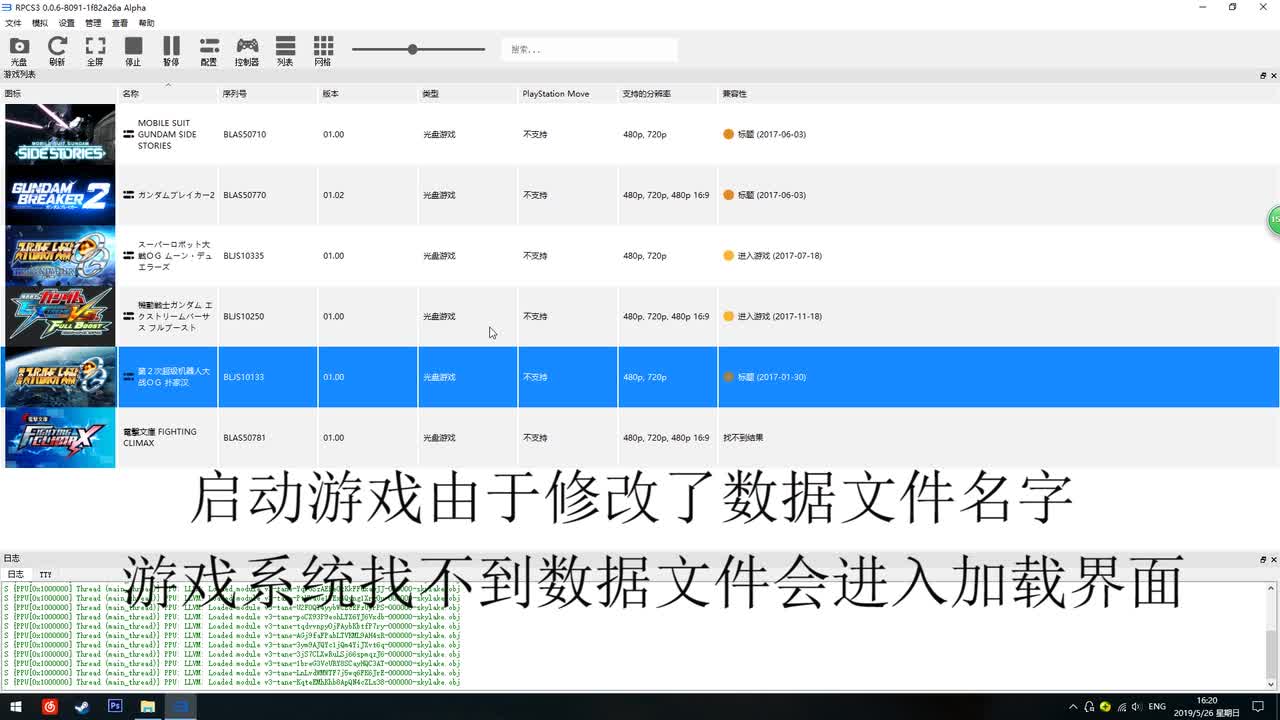
Task: Sort by the 支持的分辨率 column header
Action: [668, 94]
